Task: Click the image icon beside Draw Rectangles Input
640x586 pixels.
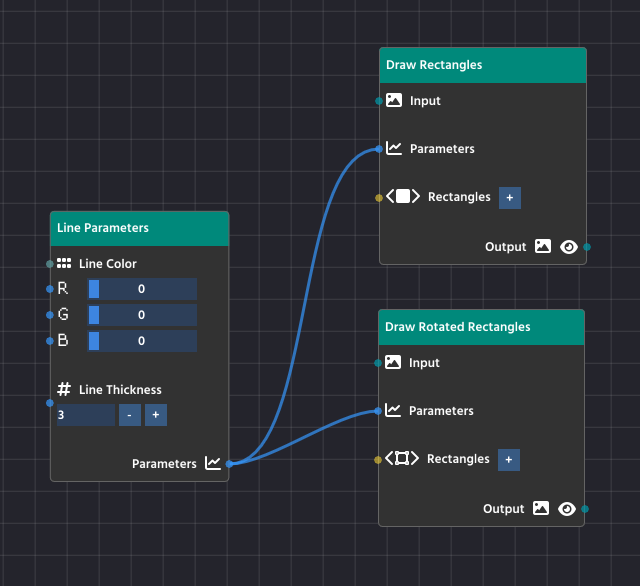Action: pyautogui.click(x=394, y=101)
